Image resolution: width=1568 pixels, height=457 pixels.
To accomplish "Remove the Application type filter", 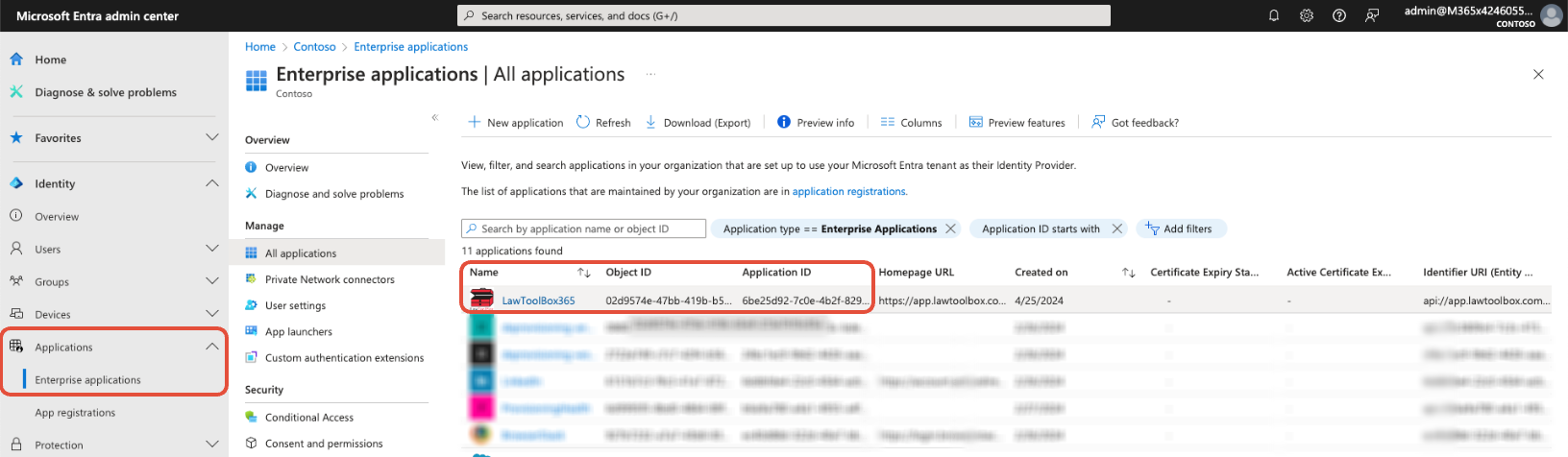I will 950,228.
